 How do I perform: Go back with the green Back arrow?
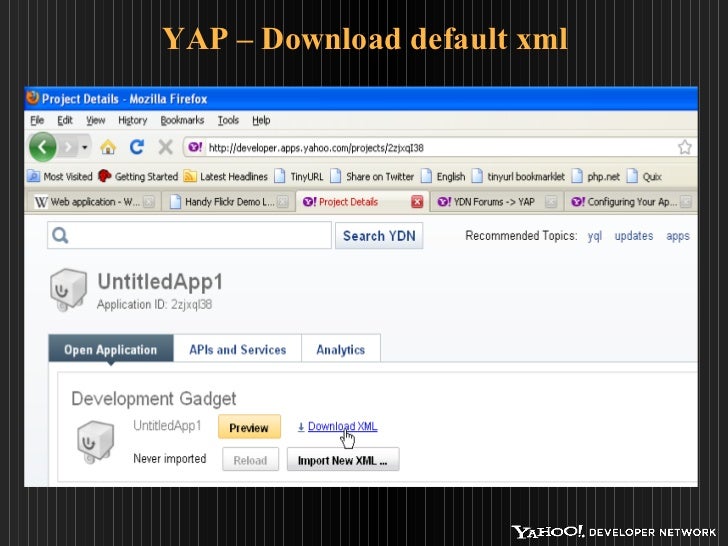43,147
